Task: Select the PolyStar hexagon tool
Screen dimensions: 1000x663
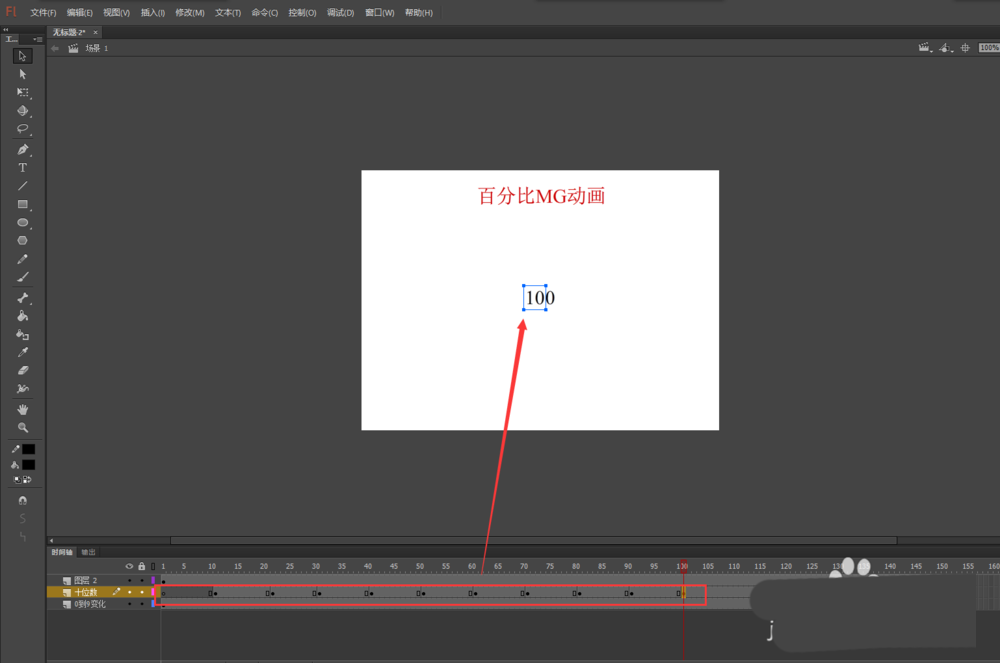Action: [22, 240]
